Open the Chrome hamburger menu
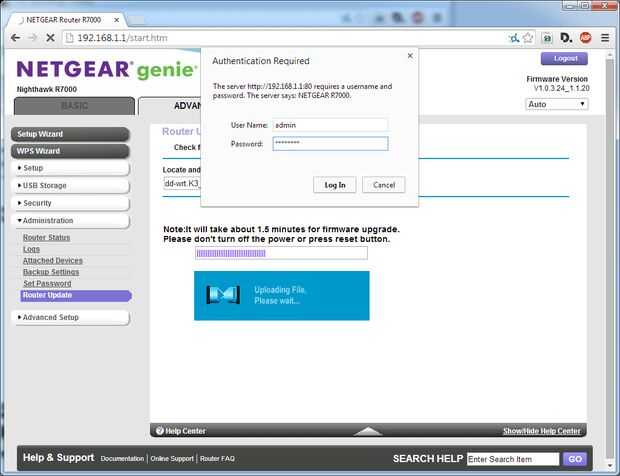This screenshot has width=620, height=476. pos(605,38)
